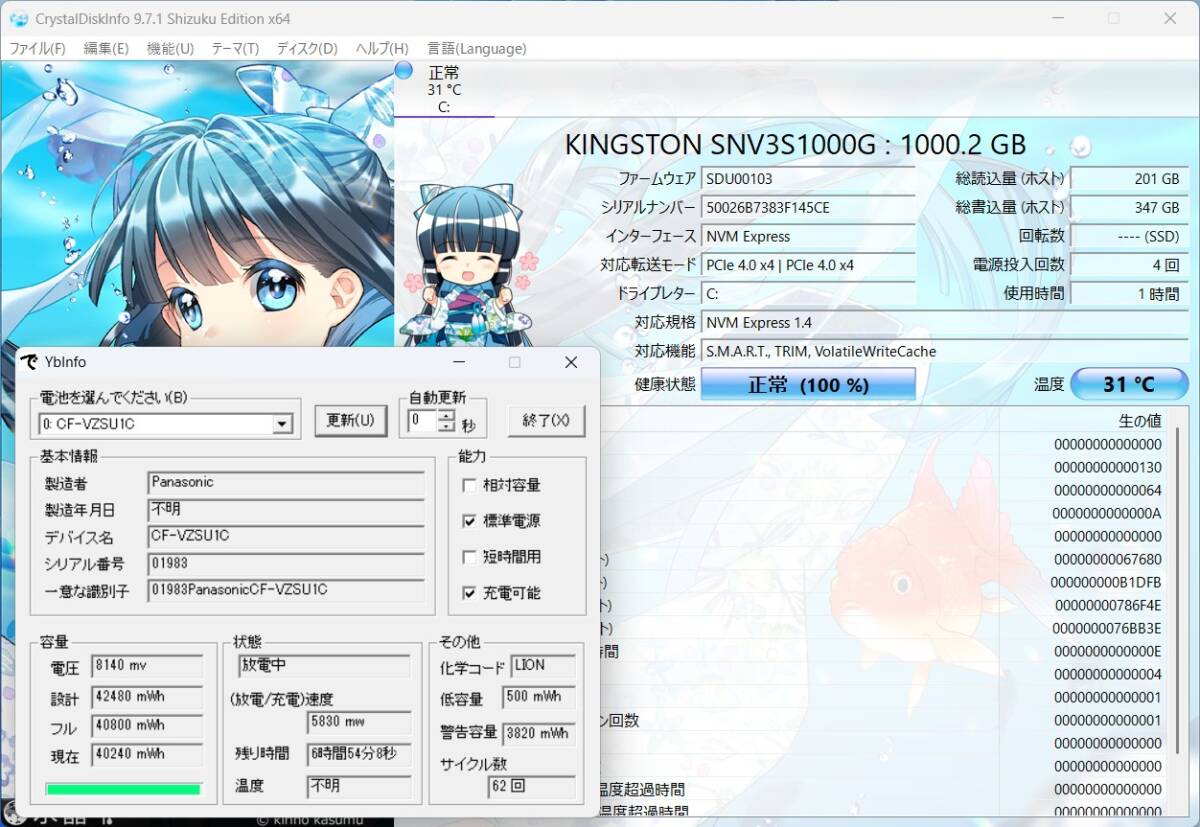Open the テーマ(T) menu

pyautogui.click(x=235, y=47)
